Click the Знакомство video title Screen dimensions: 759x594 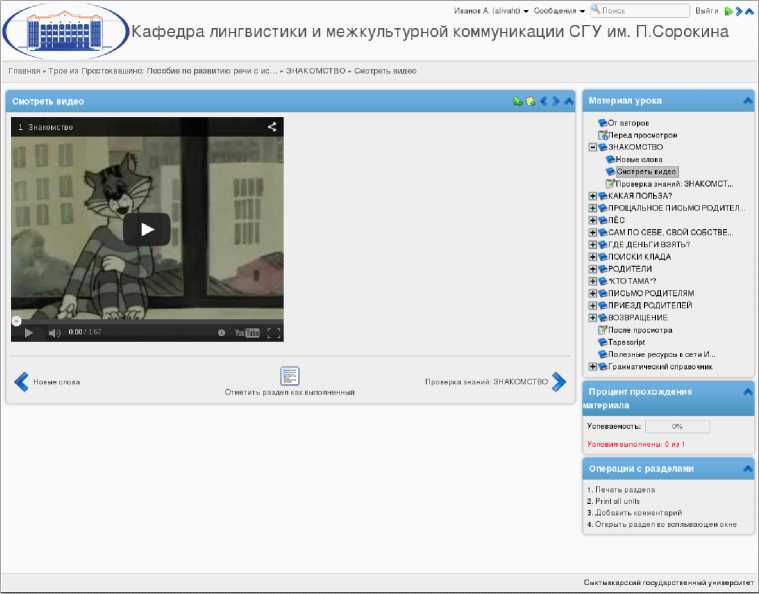tap(50, 127)
